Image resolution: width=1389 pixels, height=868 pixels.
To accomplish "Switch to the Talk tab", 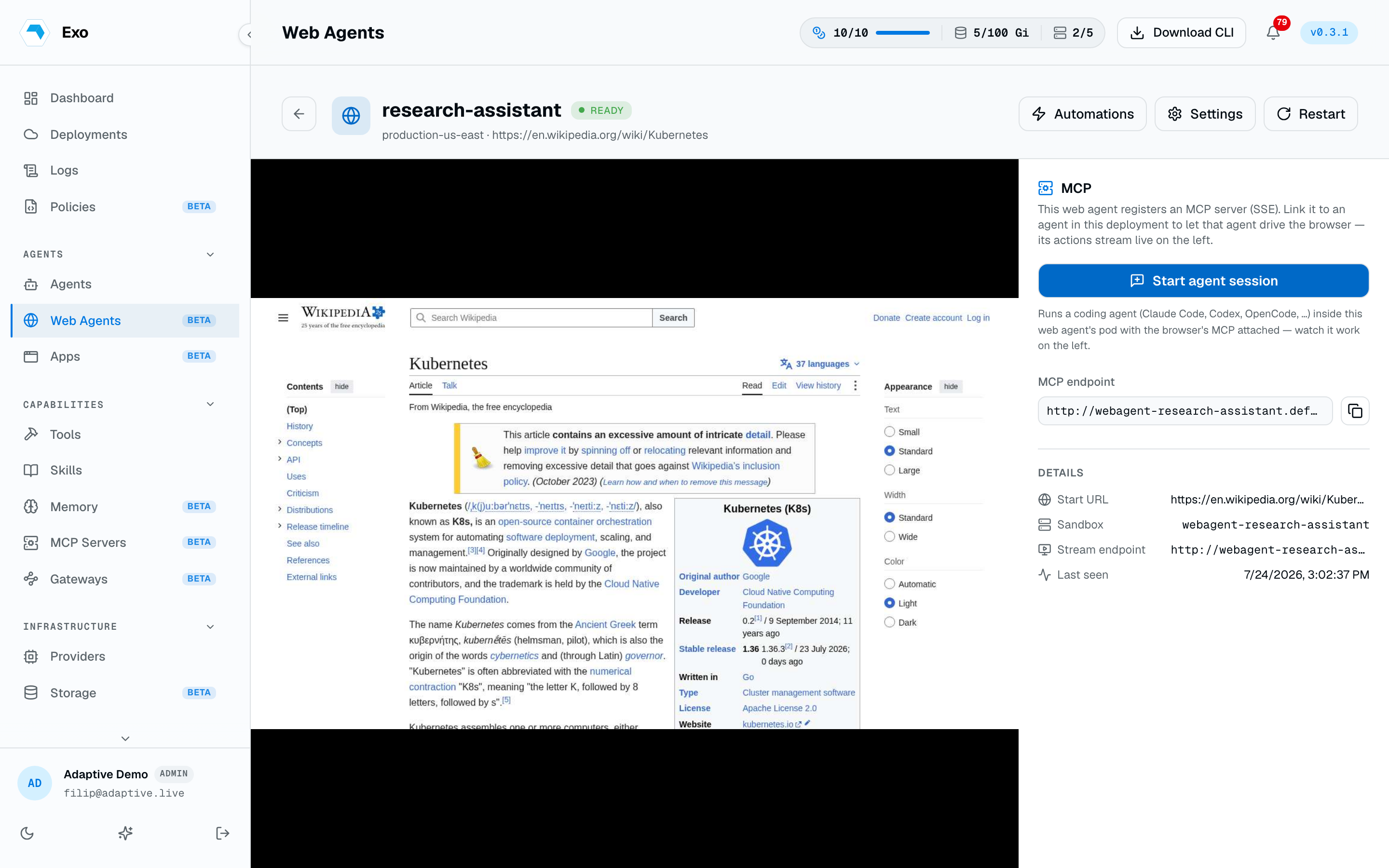I will (x=449, y=386).
